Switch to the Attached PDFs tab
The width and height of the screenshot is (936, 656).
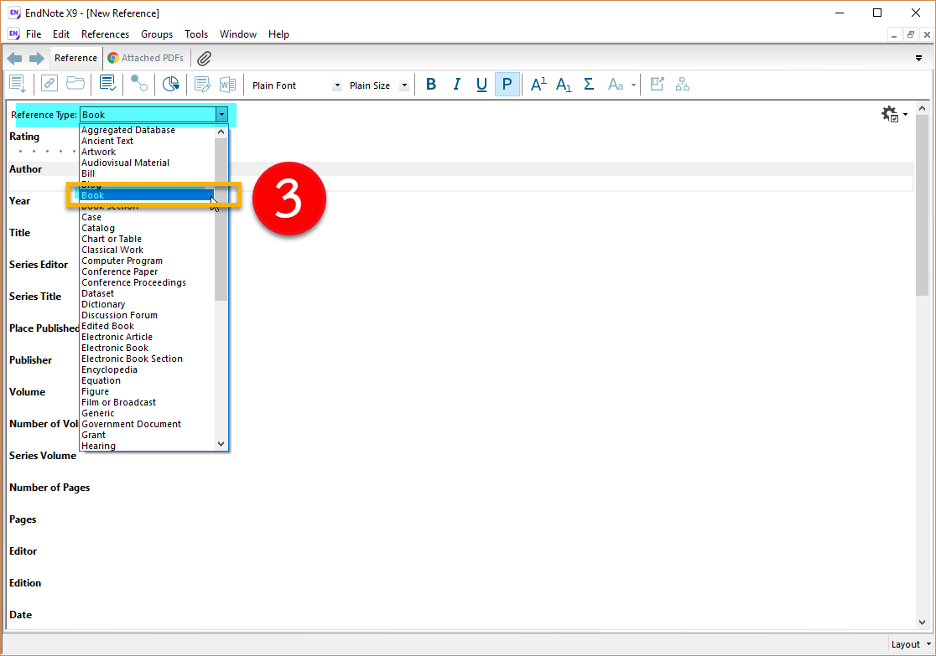(x=146, y=58)
